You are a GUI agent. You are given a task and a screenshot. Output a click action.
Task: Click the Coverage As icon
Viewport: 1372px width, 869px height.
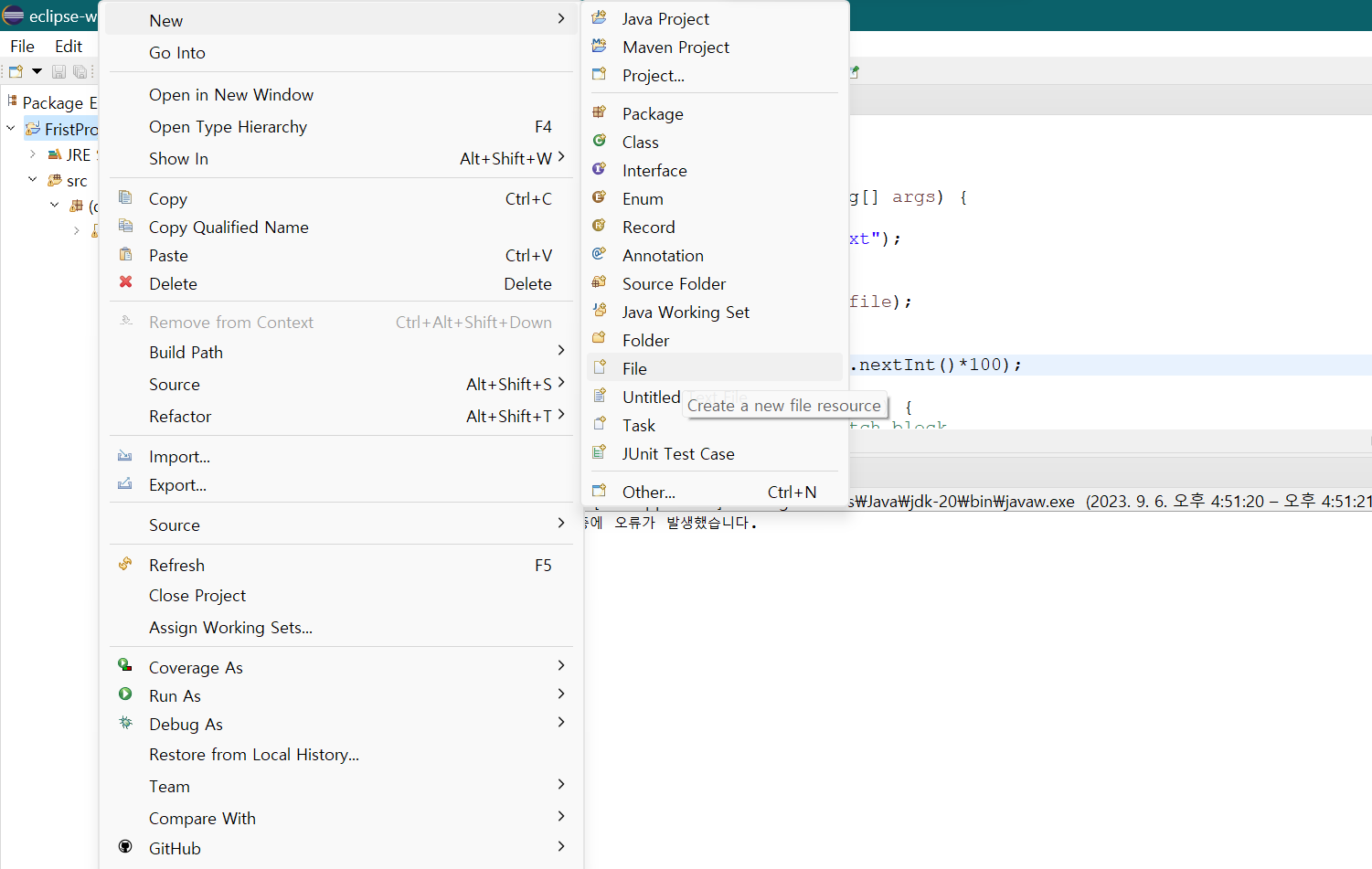[x=126, y=666]
